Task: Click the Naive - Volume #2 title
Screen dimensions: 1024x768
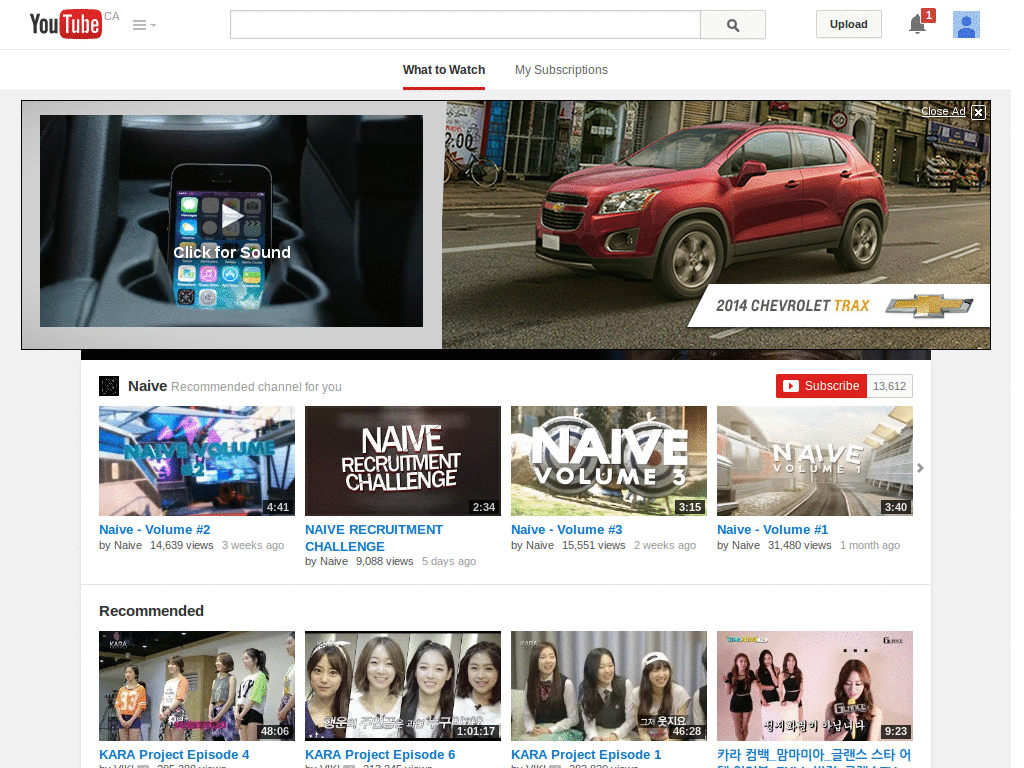Action: click(155, 530)
